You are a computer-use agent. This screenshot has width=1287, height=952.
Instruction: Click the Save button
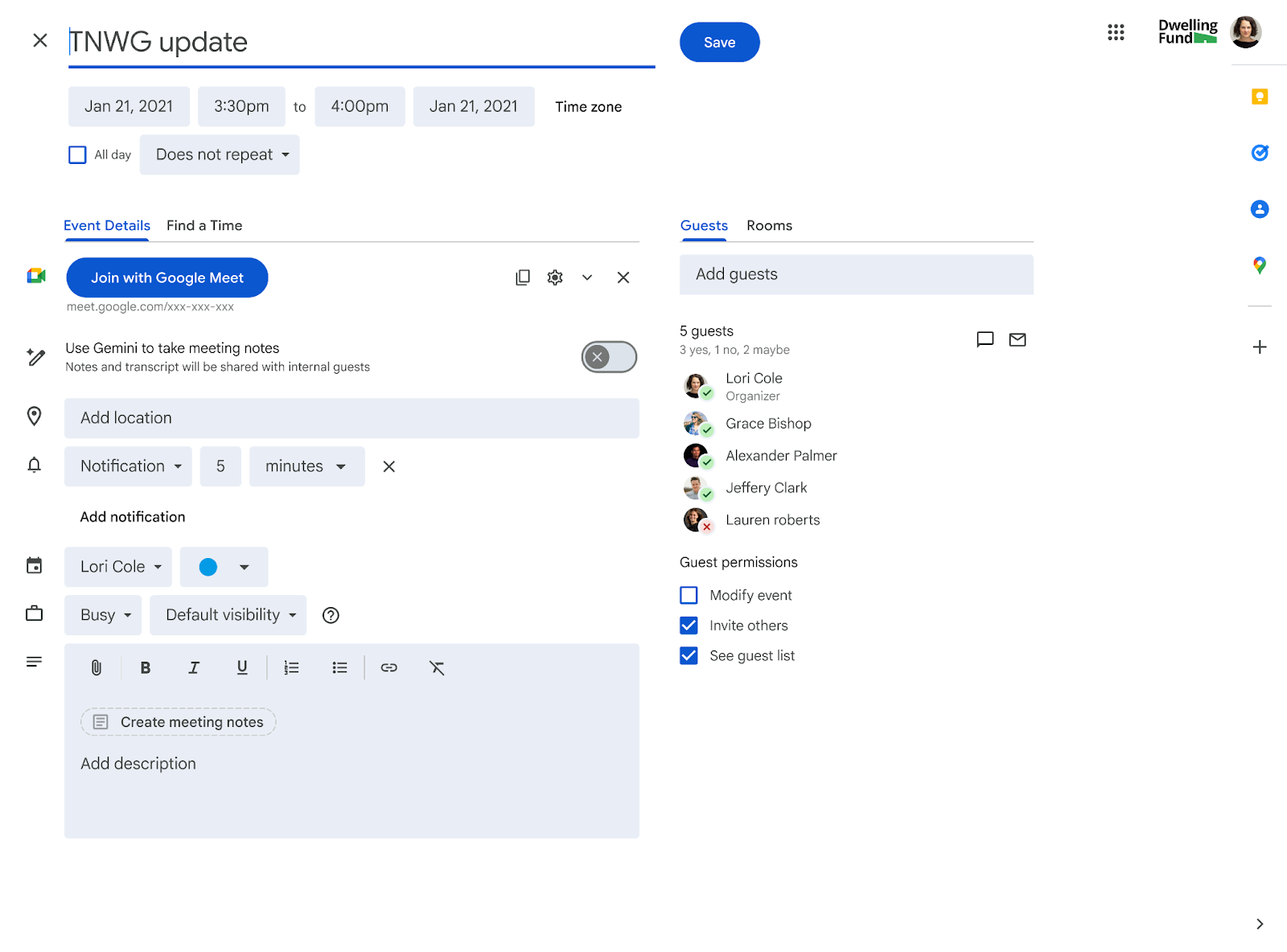point(719,43)
